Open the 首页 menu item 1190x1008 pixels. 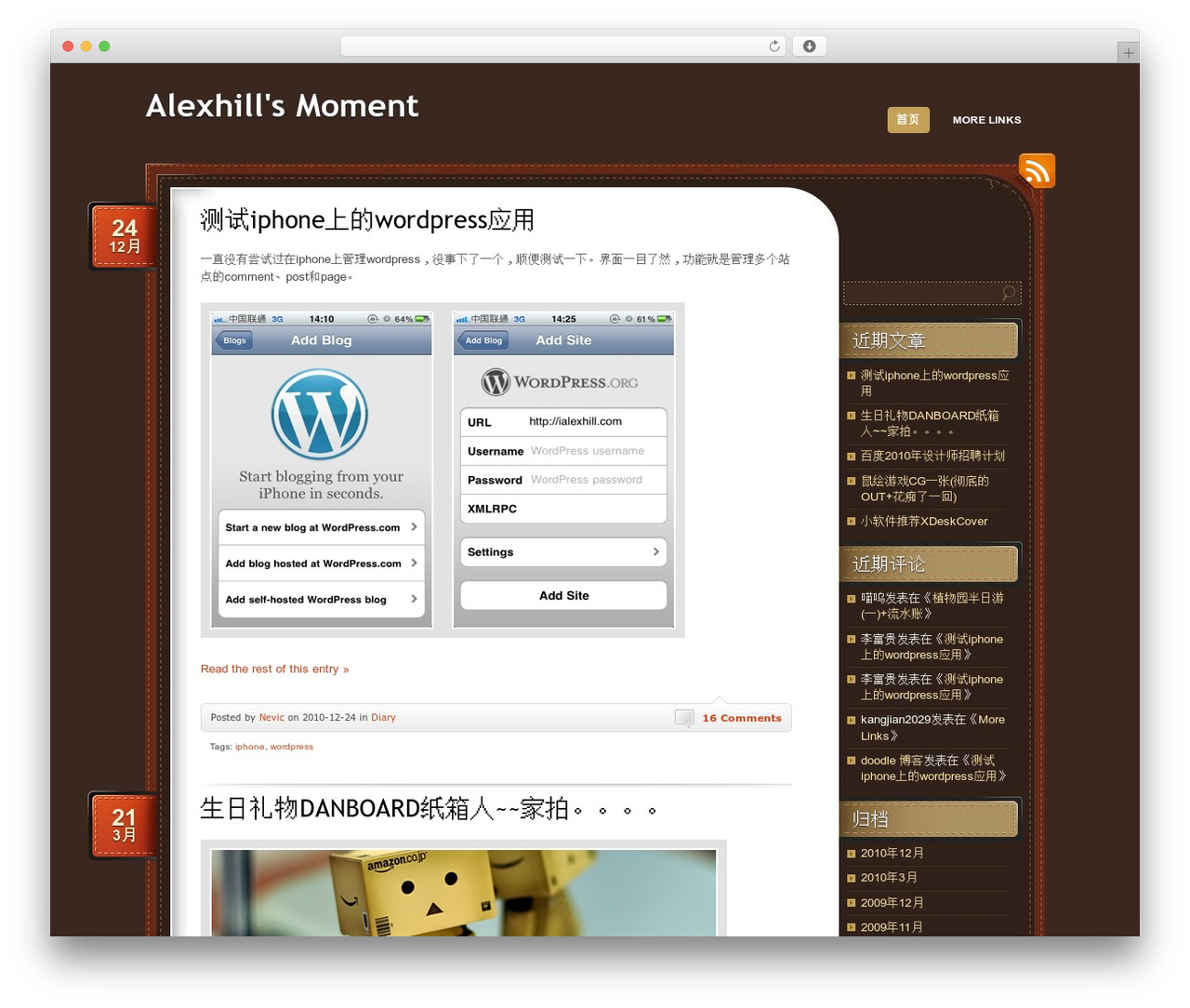[908, 120]
